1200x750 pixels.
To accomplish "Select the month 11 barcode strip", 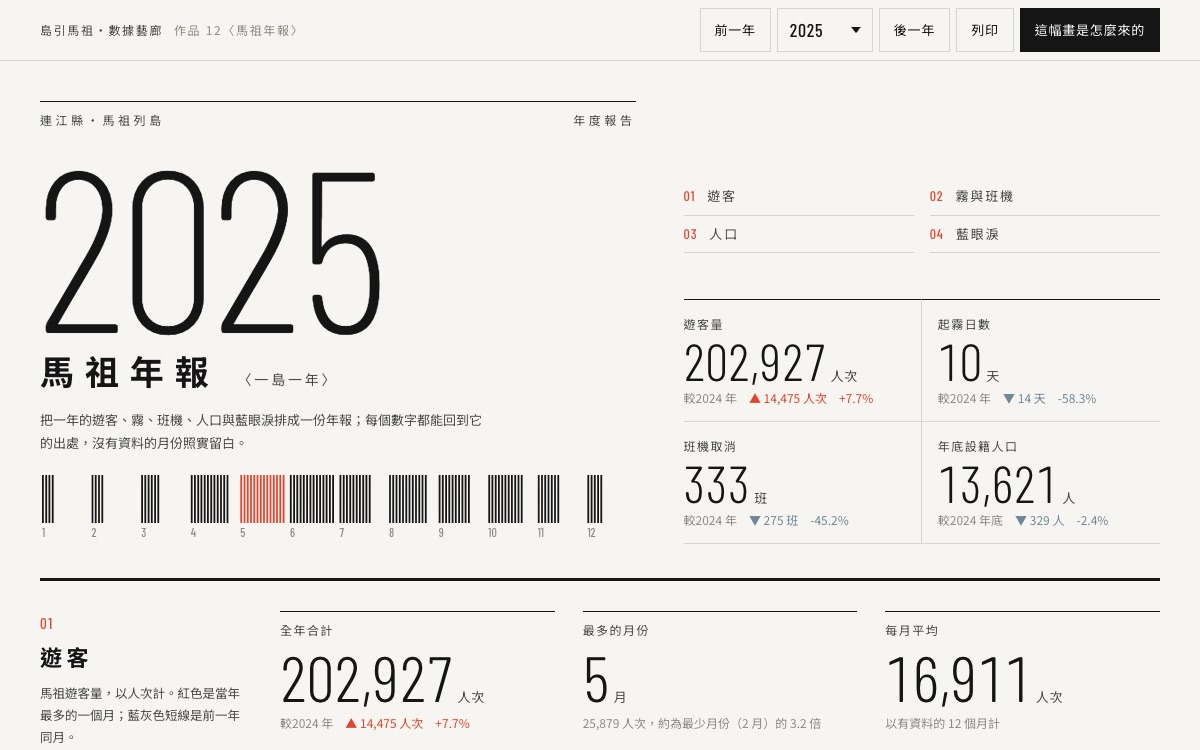I will [549, 499].
